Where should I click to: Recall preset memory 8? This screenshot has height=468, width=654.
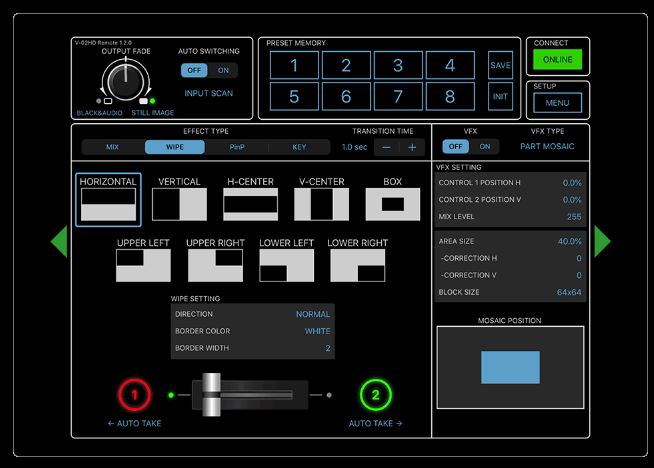click(450, 96)
